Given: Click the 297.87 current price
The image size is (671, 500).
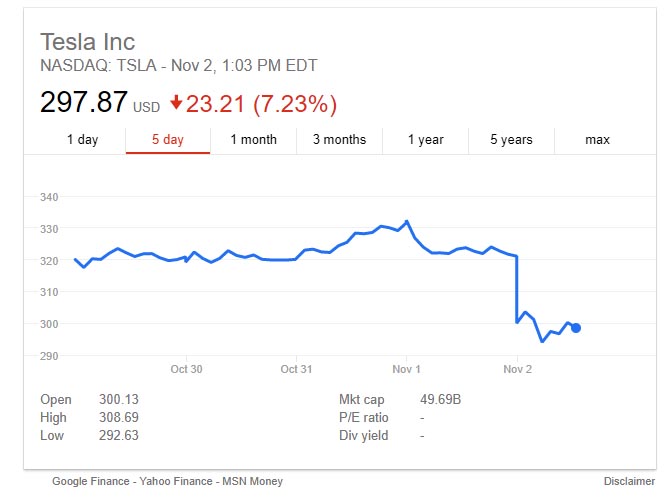Looking at the screenshot, I should (84, 102).
